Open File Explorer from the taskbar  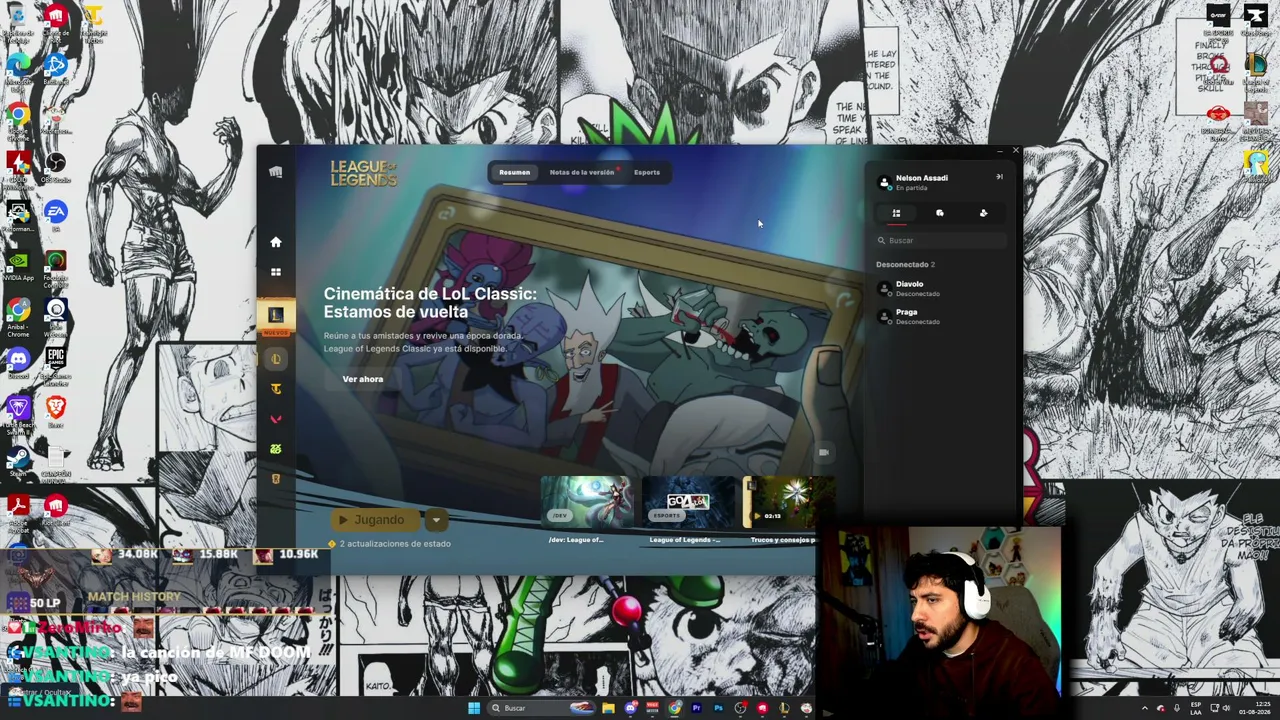tap(608, 708)
